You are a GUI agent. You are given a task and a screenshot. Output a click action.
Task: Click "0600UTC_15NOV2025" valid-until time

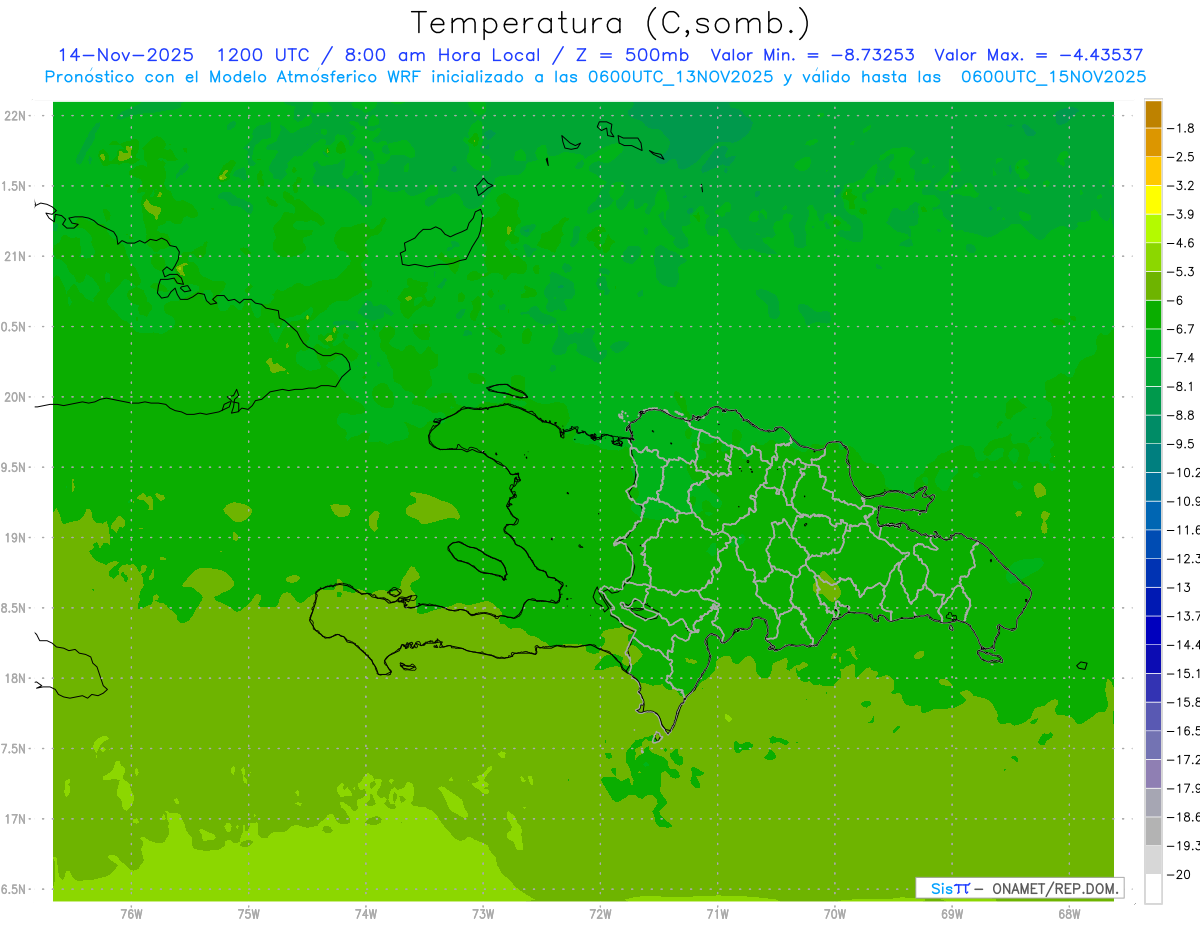[x=1053, y=77]
